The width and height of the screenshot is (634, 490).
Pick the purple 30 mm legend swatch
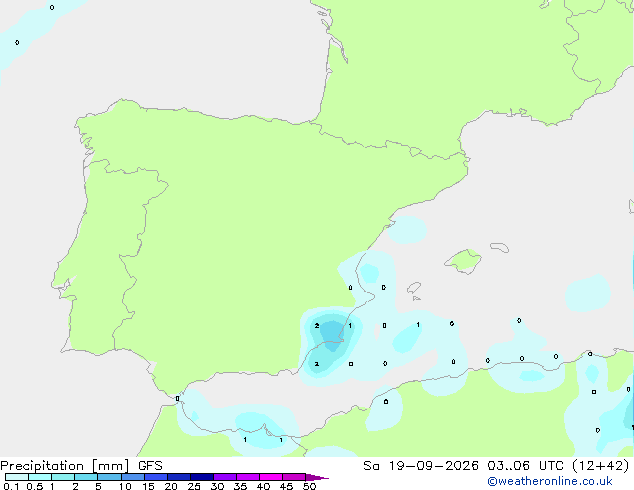point(225,477)
